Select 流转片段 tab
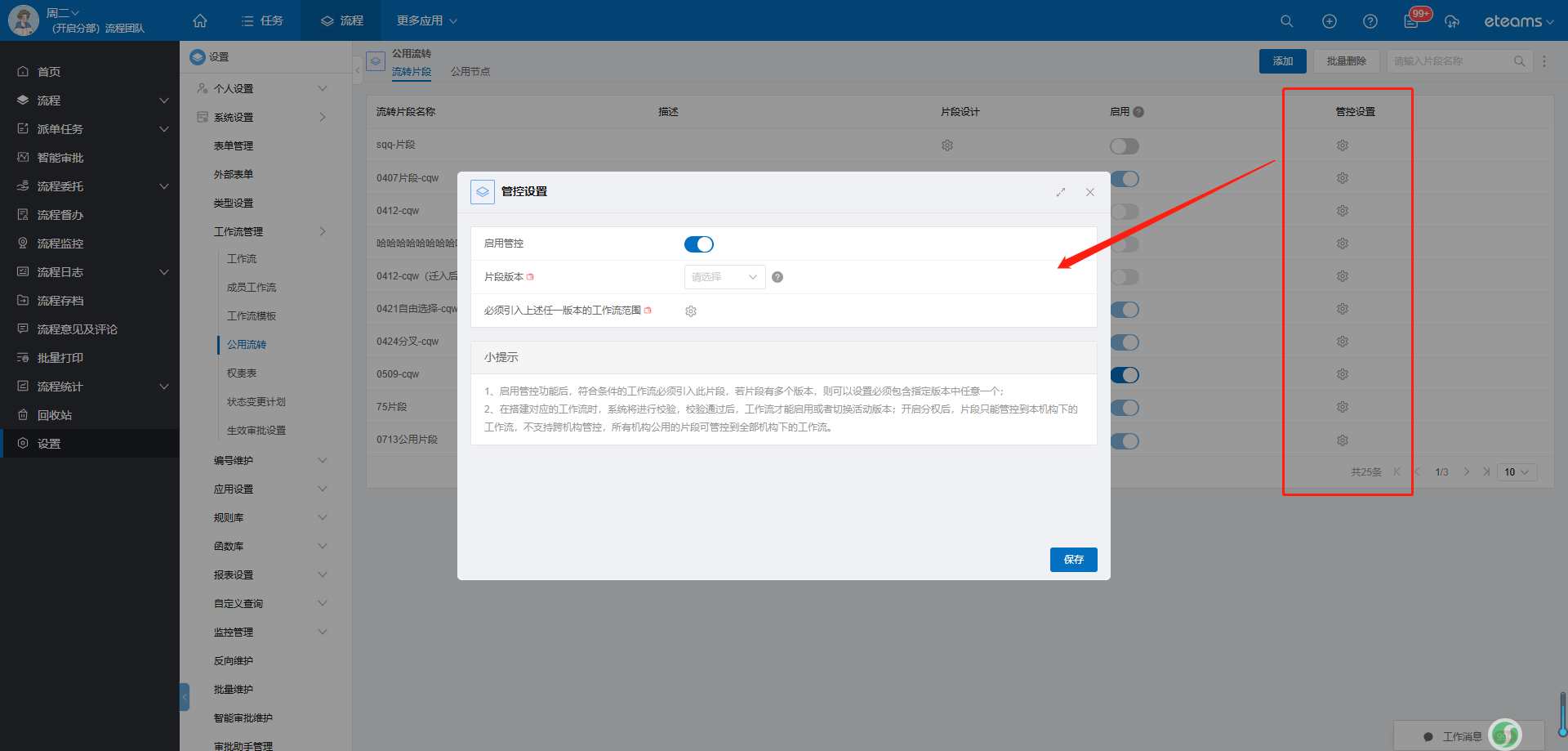The height and width of the screenshot is (751, 1568). (x=412, y=72)
